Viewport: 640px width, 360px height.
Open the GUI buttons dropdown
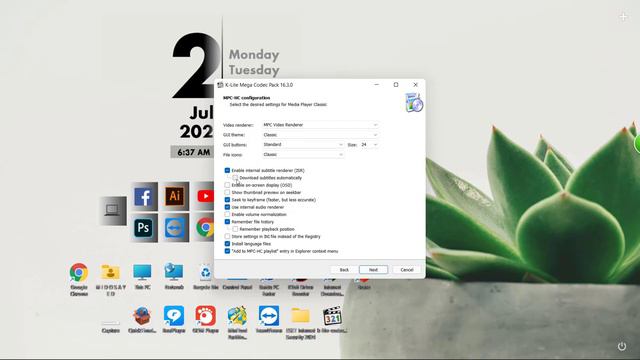(303, 144)
